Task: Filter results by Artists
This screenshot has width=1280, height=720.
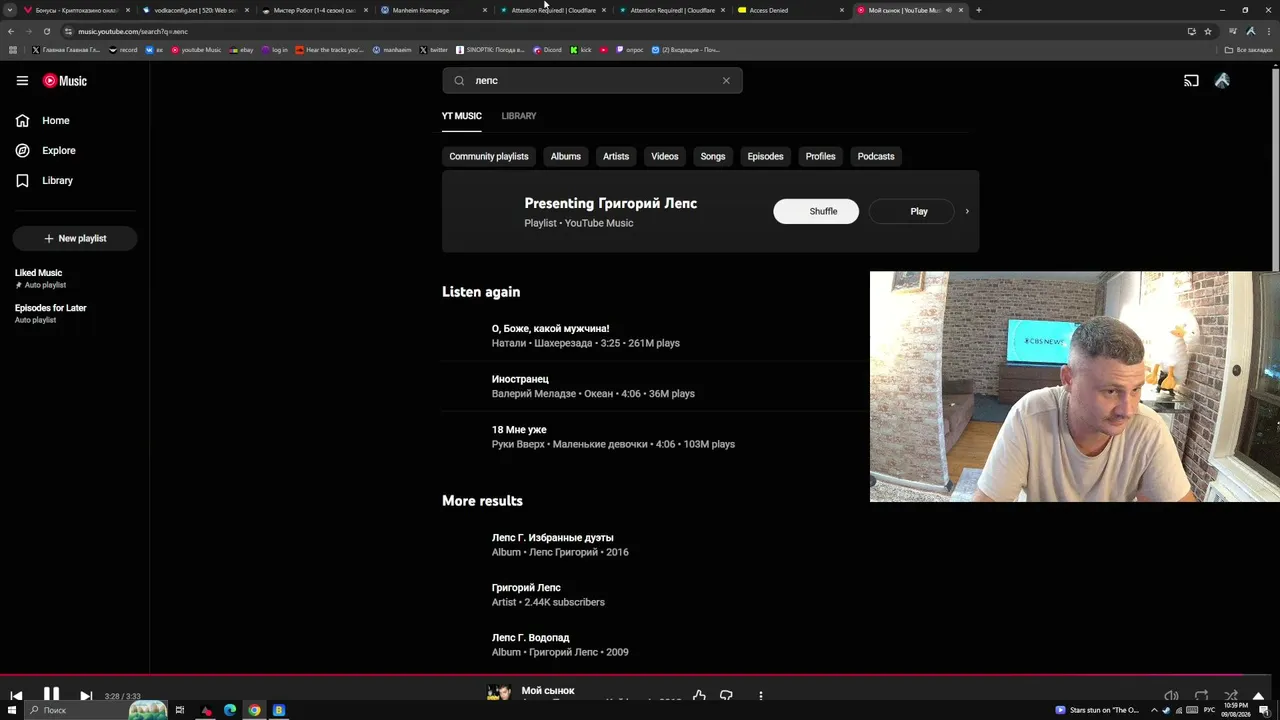Action: click(616, 156)
